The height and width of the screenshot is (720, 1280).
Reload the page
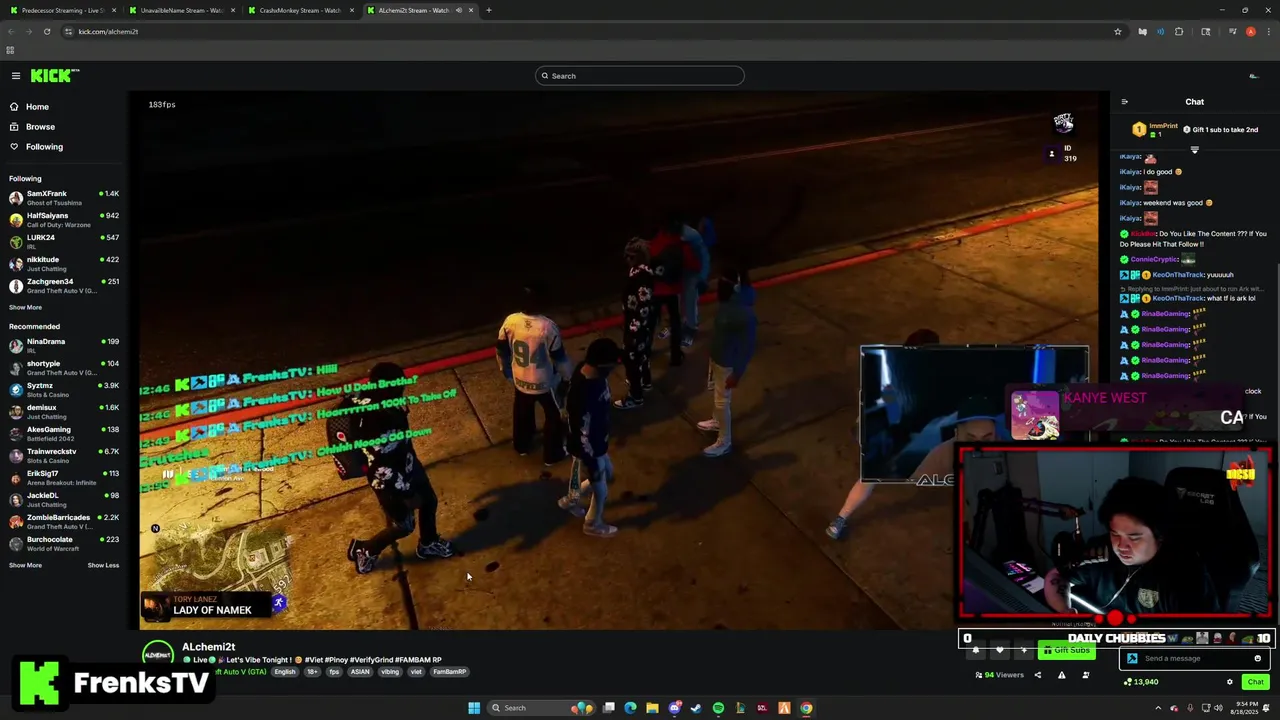pyautogui.click(x=46, y=31)
